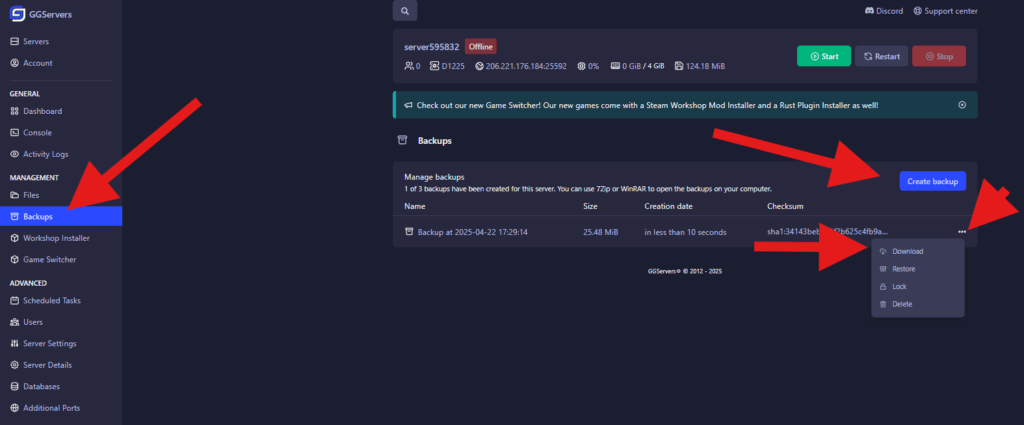Open the Support center link
Image resolution: width=1024 pixels, height=425 pixels.
[945, 11]
